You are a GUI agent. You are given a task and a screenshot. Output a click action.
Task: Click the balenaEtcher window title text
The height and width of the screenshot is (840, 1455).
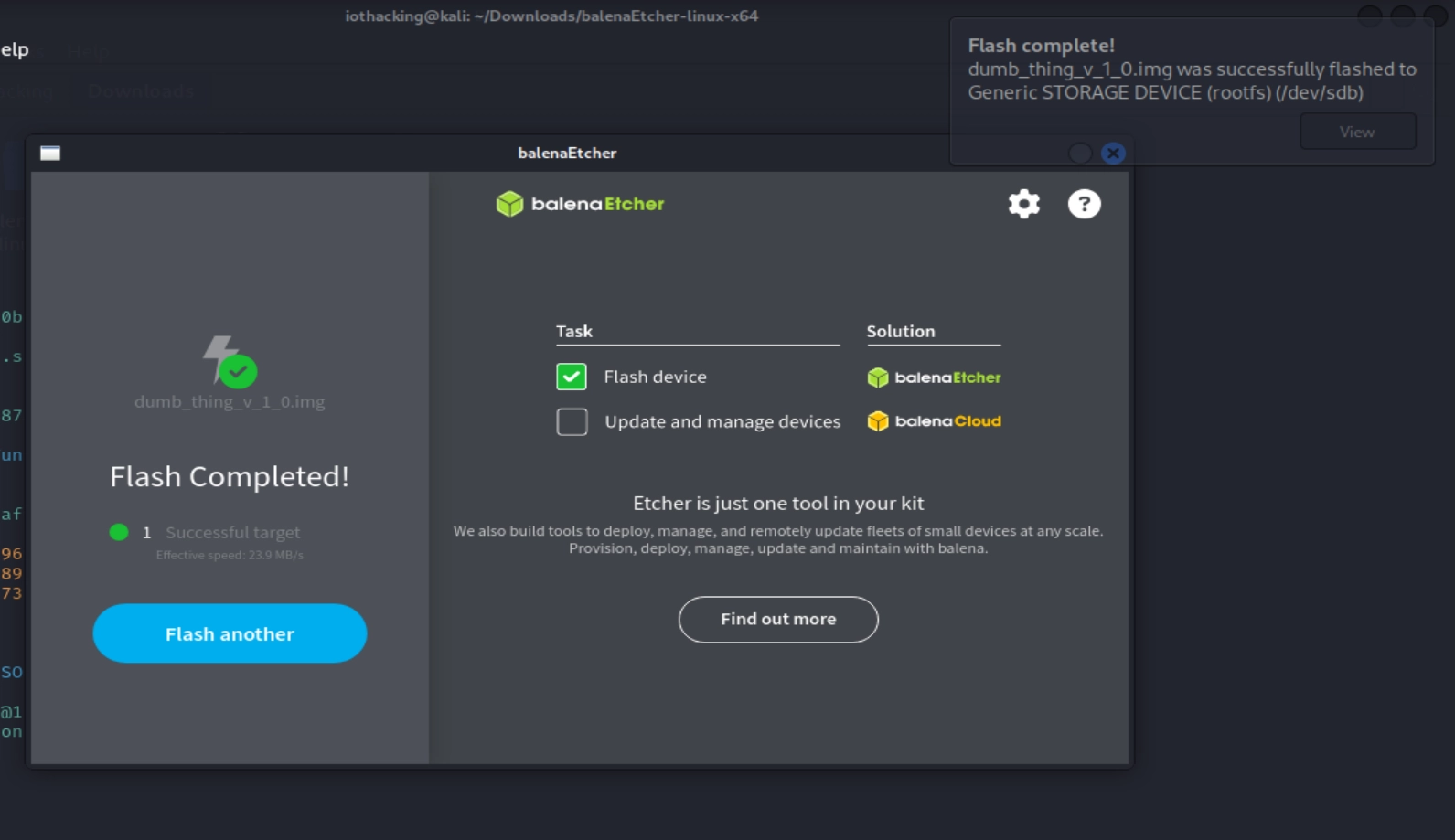coord(567,153)
